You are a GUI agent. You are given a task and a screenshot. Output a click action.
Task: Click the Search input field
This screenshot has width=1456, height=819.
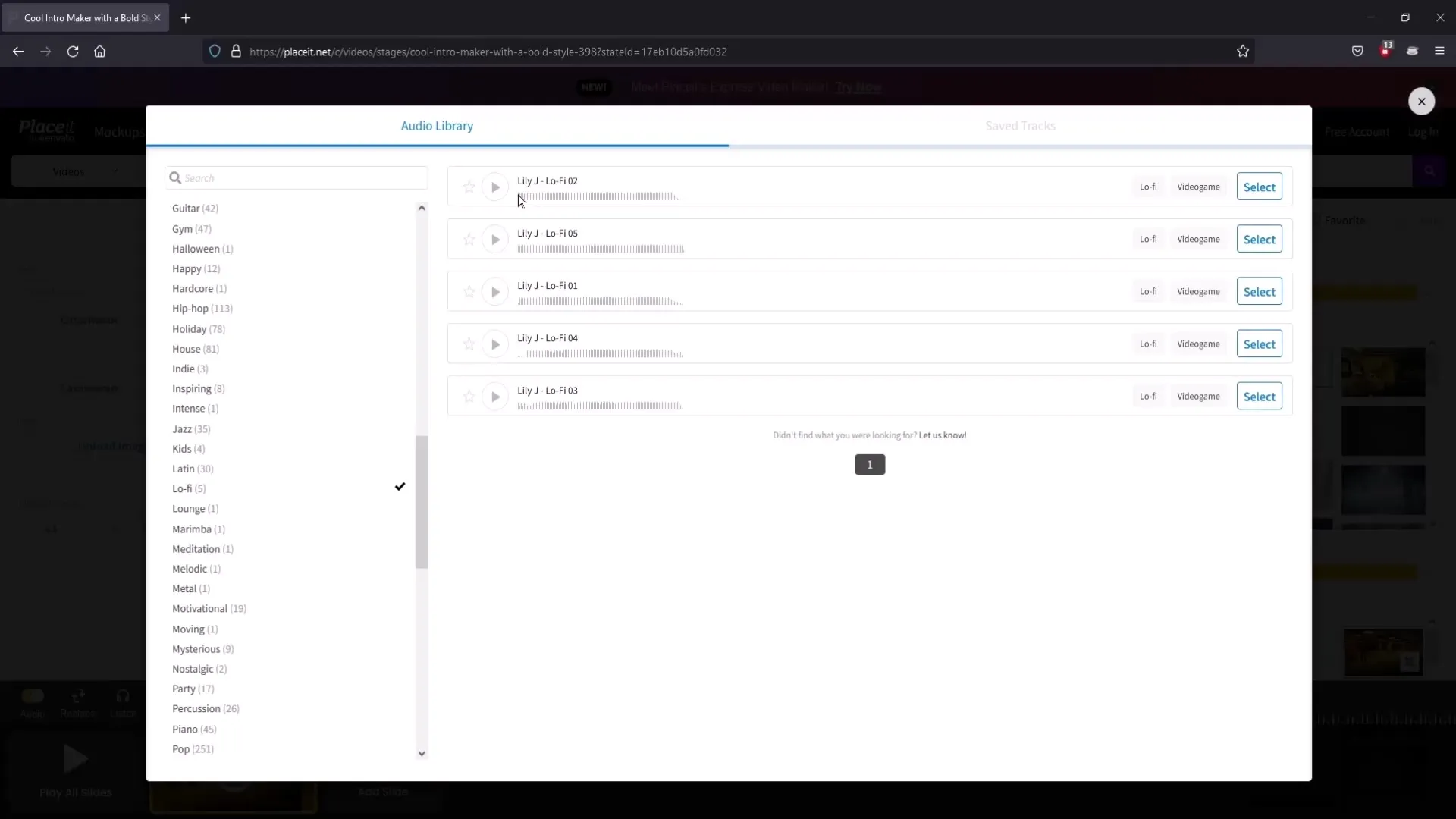tap(296, 178)
